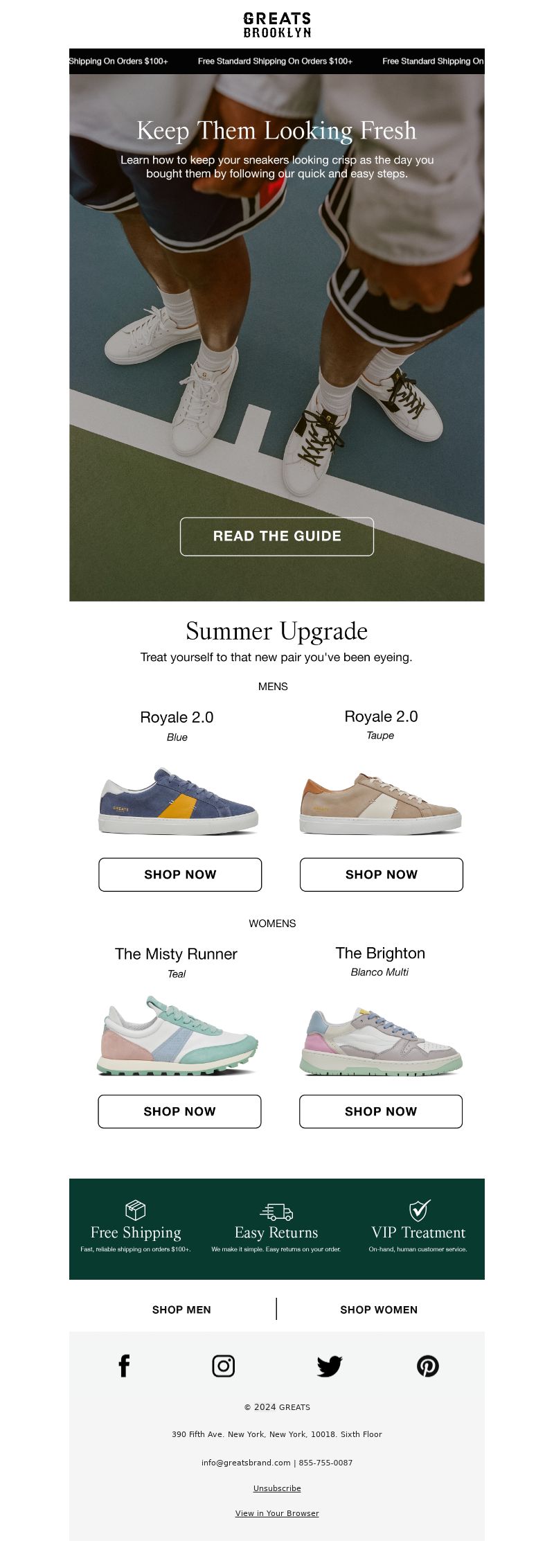The width and height of the screenshot is (554, 1568).
Task: Open View in Your Browser link
Action: (x=277, y=1513)
